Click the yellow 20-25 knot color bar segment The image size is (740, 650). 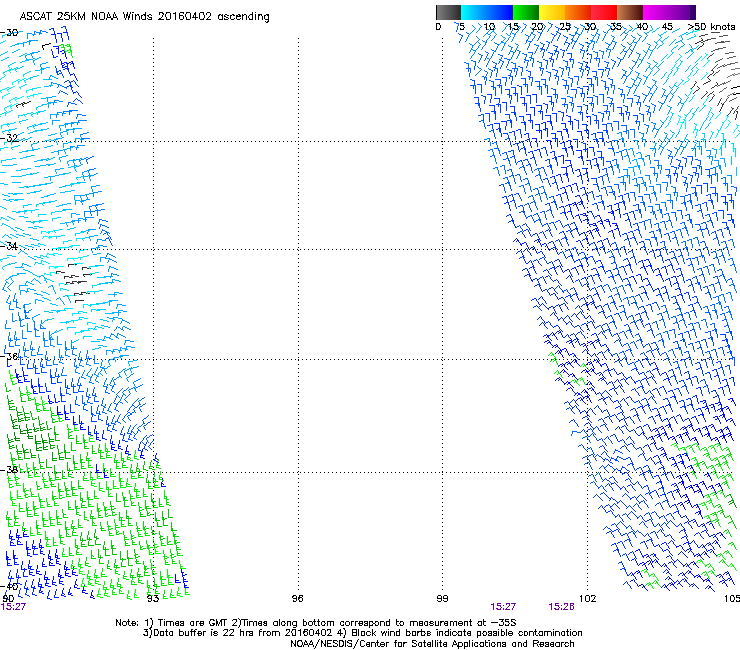point(552,12)
